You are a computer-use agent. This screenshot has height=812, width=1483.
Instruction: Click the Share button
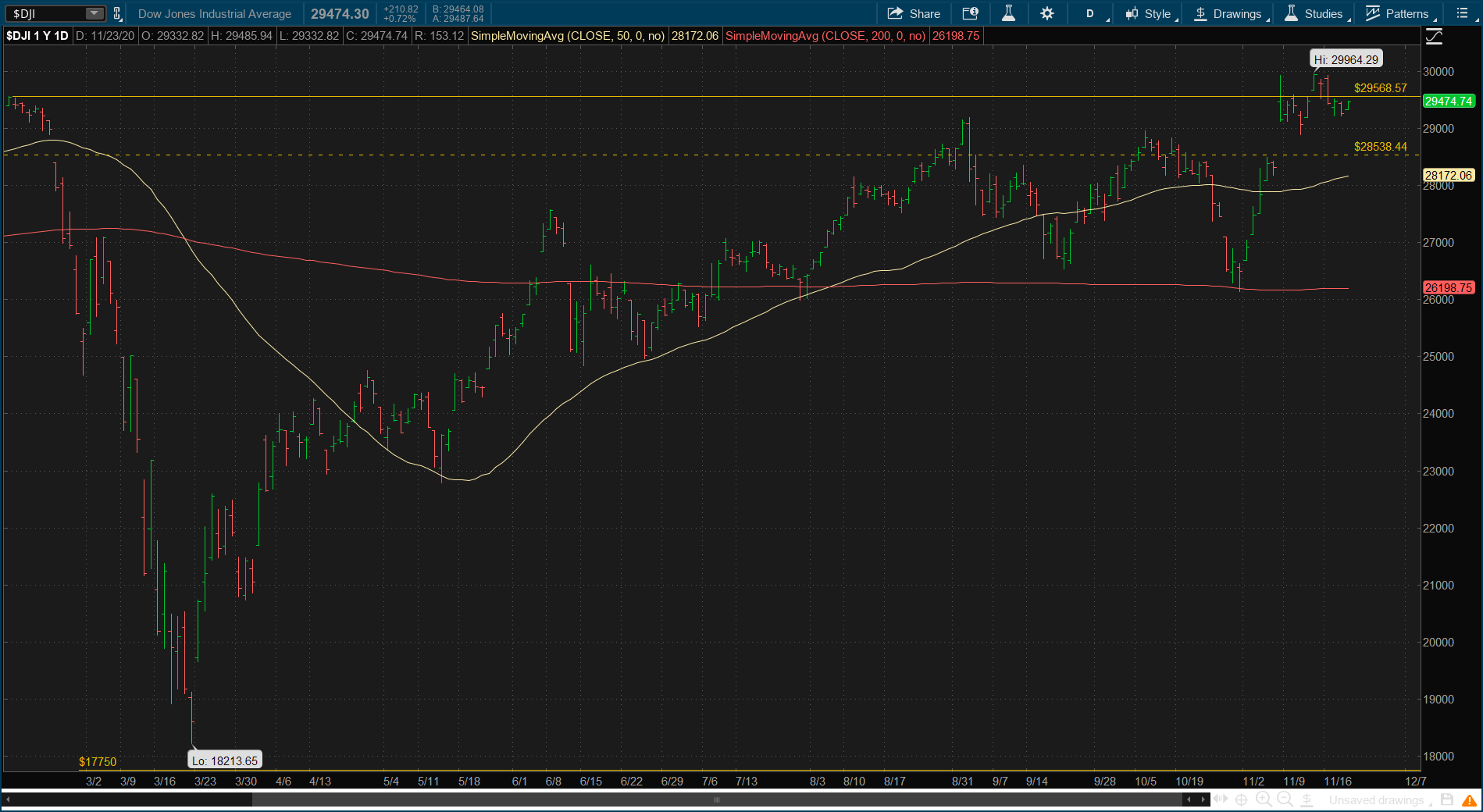point(914,13)
